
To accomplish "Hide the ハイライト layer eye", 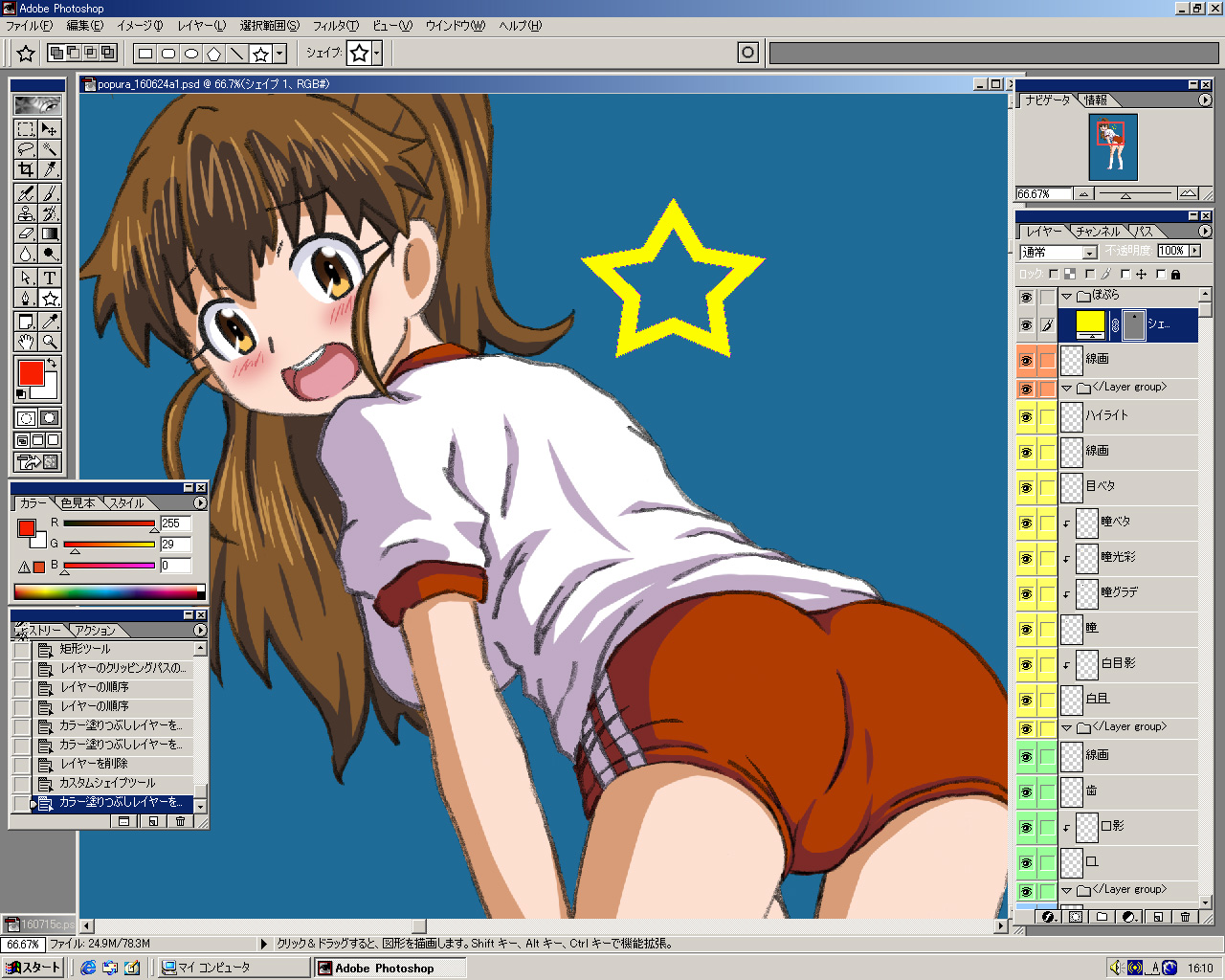I will [1026, 417].
